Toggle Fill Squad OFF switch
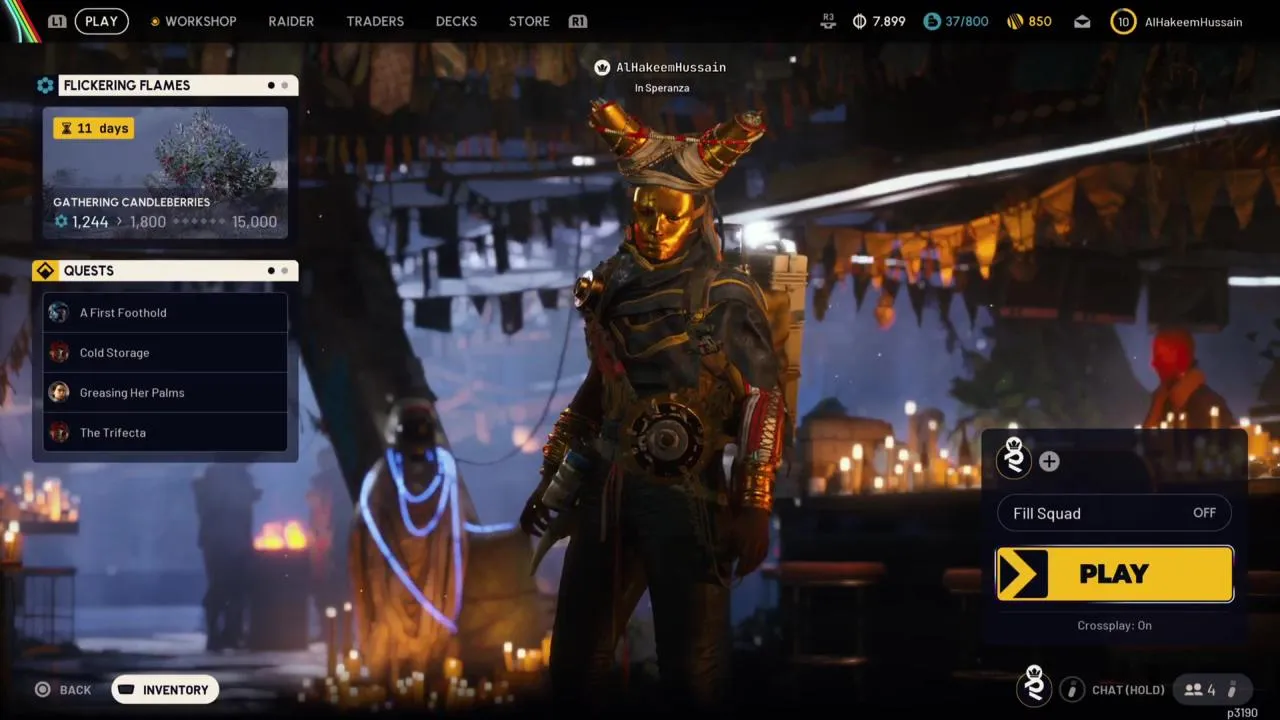 (x=1114, y=513)
